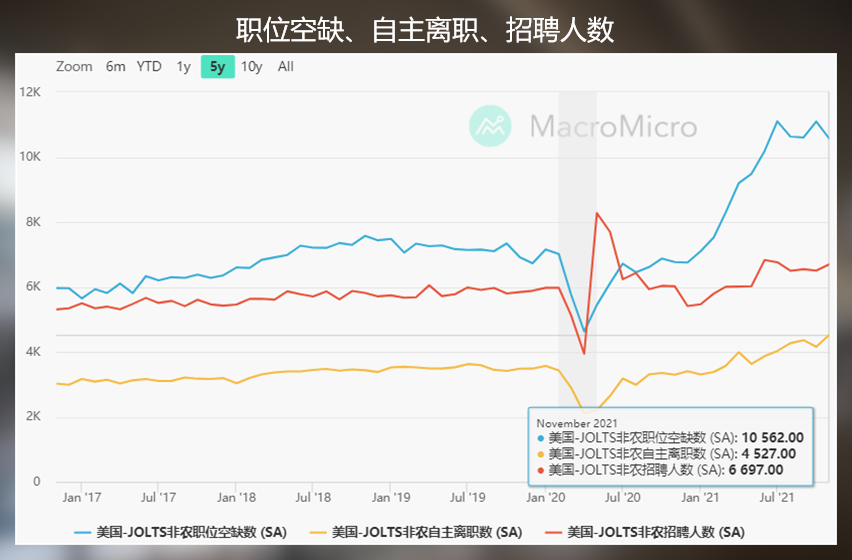Image resolution: width=852 pixels, height=560 pixels.
Task: Click the 0 y-axis label
Action: point(36,481)
